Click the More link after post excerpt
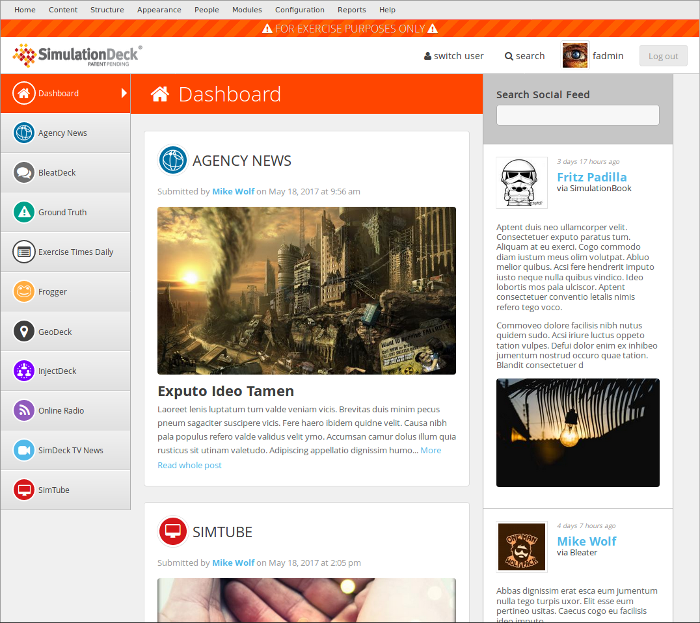This screenshot has width=700, height=623. pyautogui.click(x=430, y=450)
